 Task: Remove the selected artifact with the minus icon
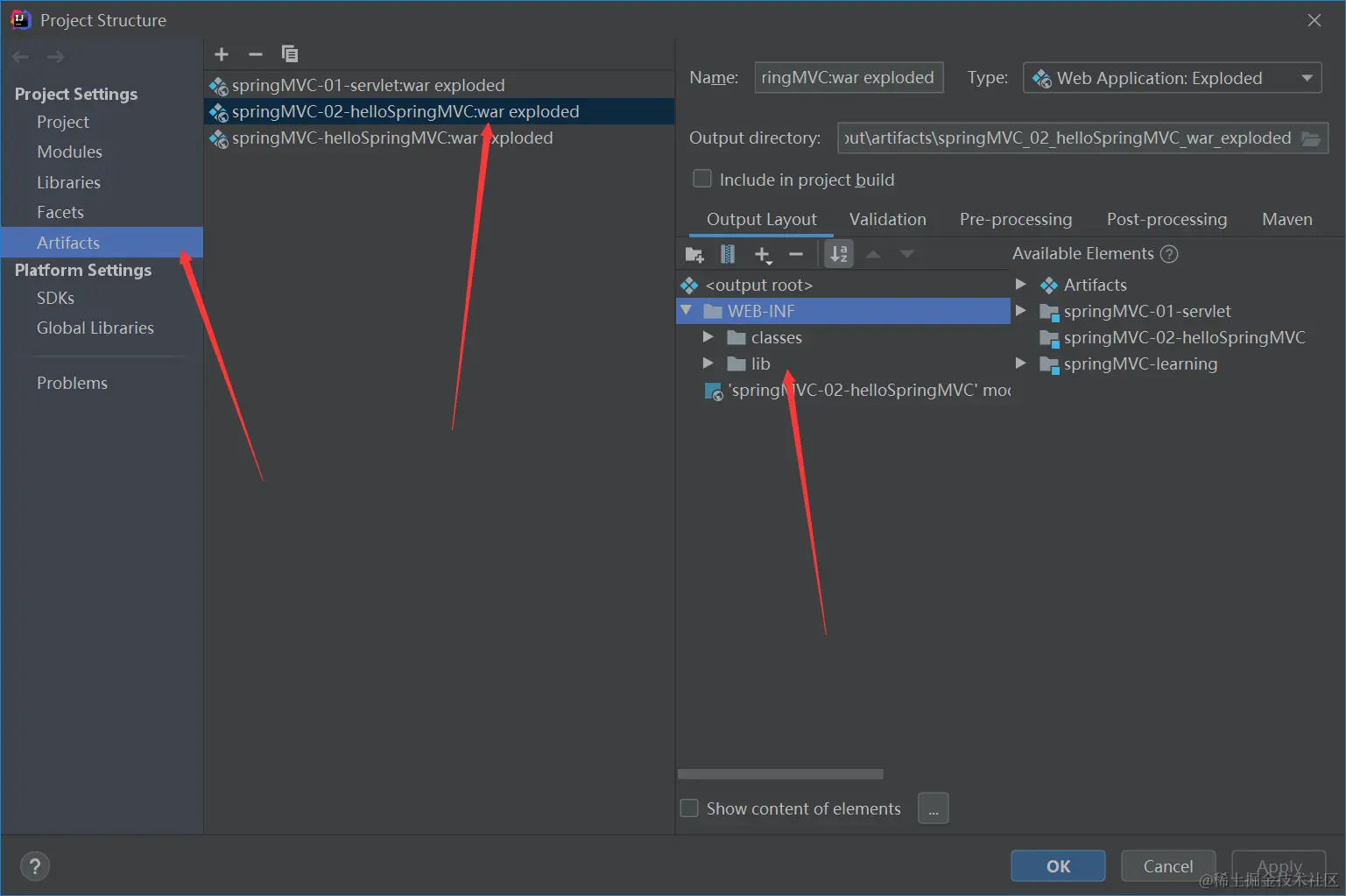[x=256, y=54]
